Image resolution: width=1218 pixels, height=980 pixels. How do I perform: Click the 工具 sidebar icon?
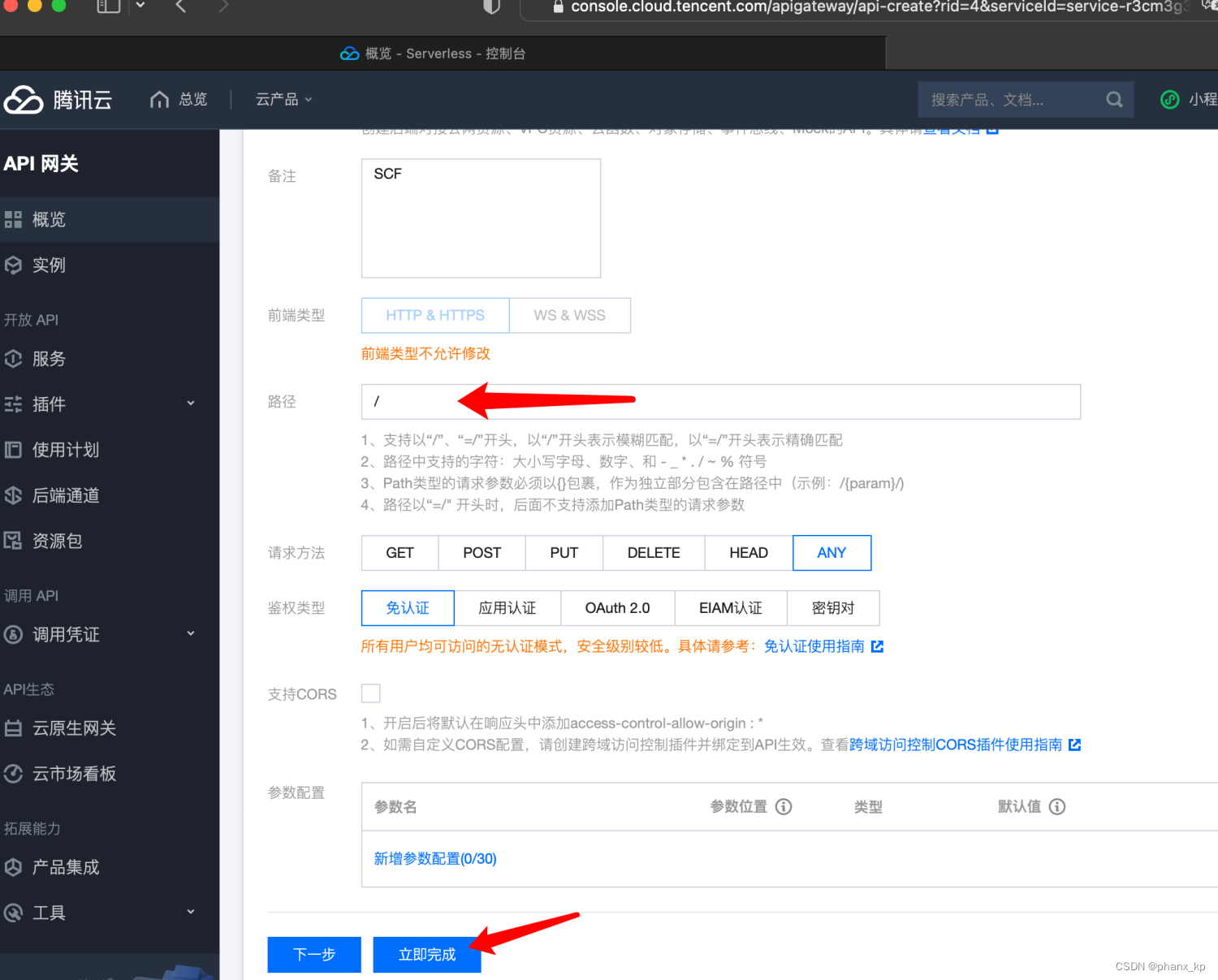point(13,913)
